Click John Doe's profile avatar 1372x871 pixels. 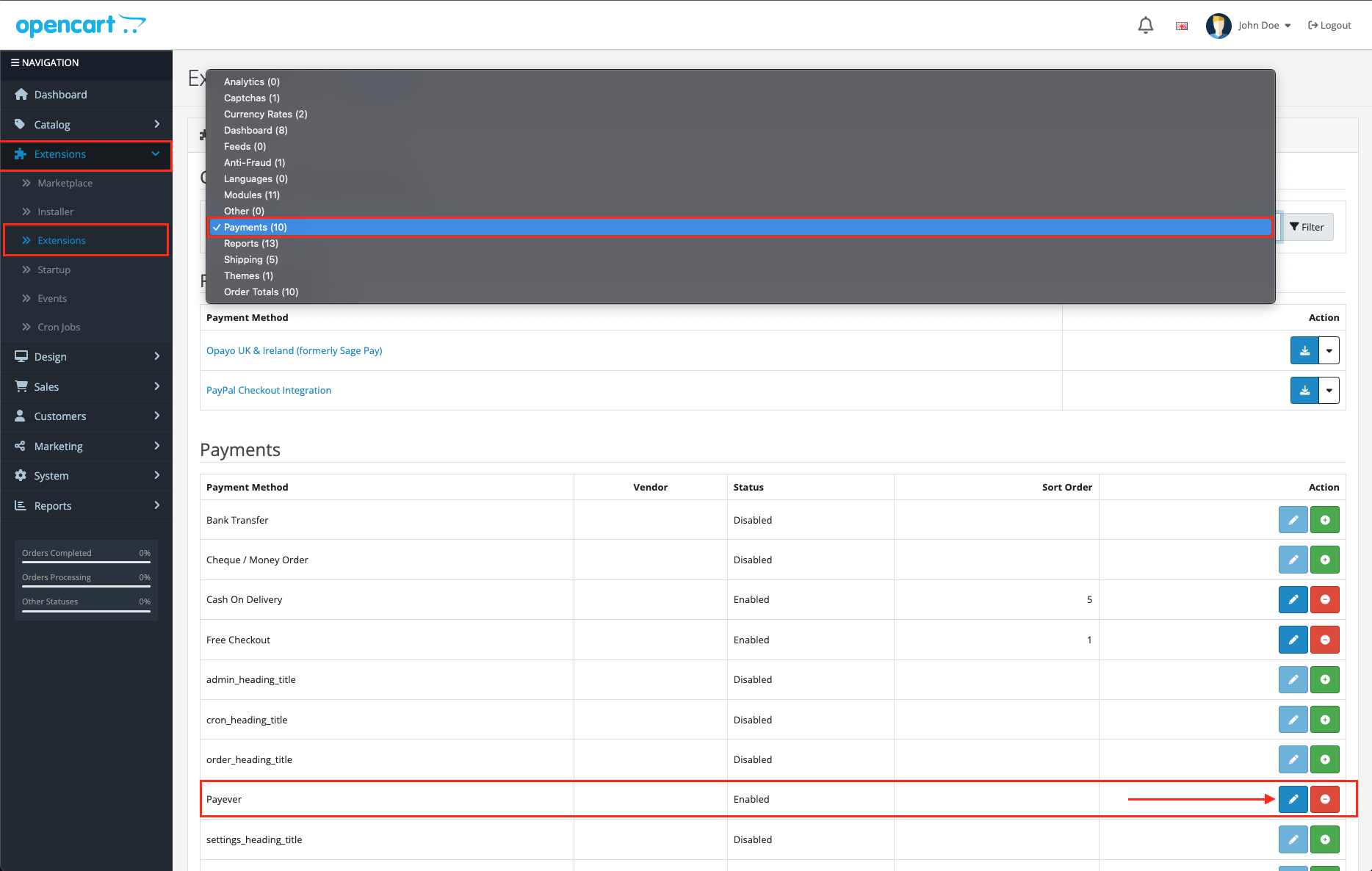click(x=1218, y=26)
